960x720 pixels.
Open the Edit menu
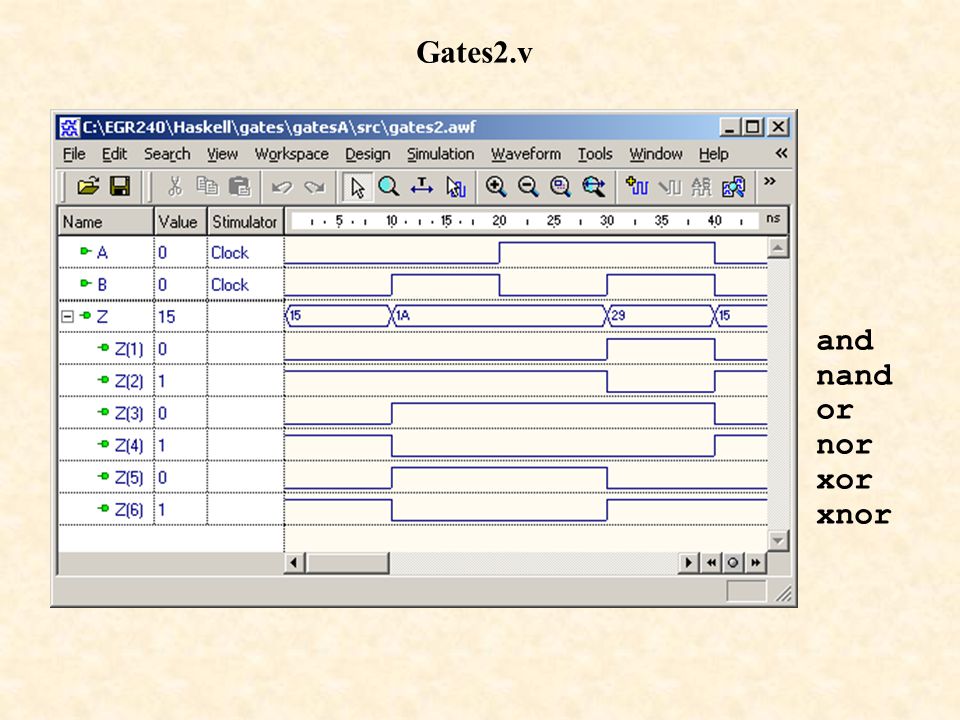(114, 154)
